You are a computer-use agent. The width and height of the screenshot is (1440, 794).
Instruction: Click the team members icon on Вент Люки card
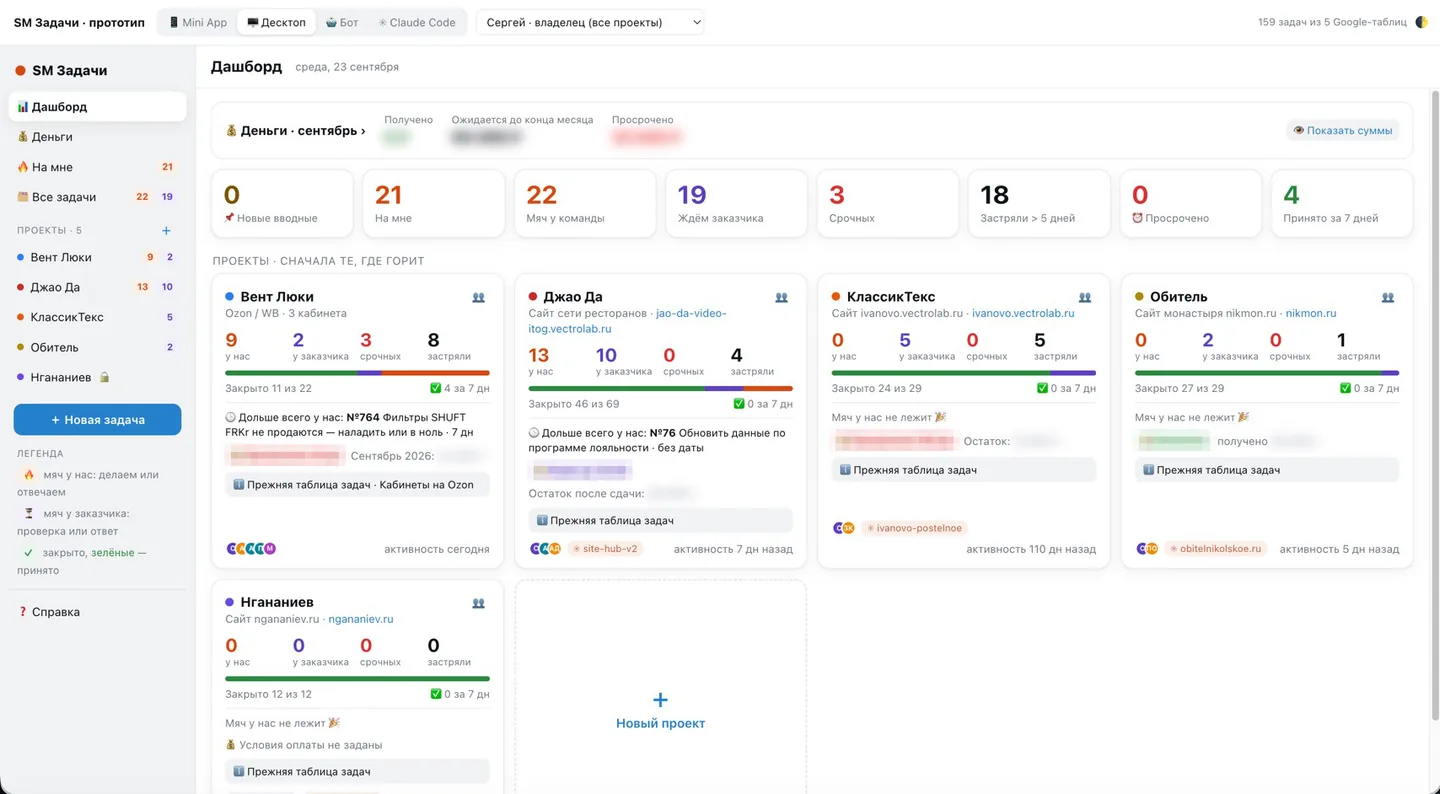[x=478, y=297]
